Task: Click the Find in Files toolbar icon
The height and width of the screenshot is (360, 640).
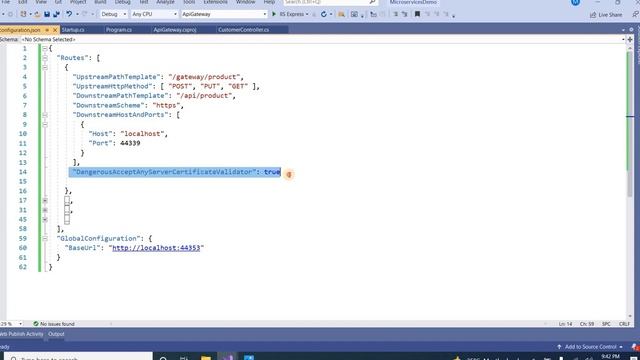Action: point(341,14)
